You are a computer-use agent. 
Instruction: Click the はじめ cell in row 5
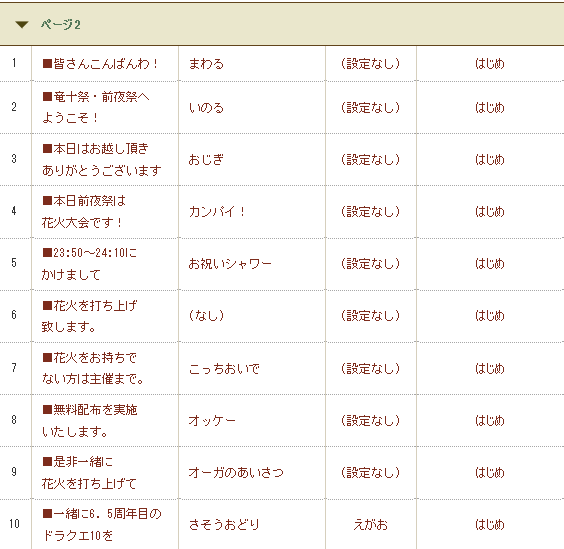point(490,264)
